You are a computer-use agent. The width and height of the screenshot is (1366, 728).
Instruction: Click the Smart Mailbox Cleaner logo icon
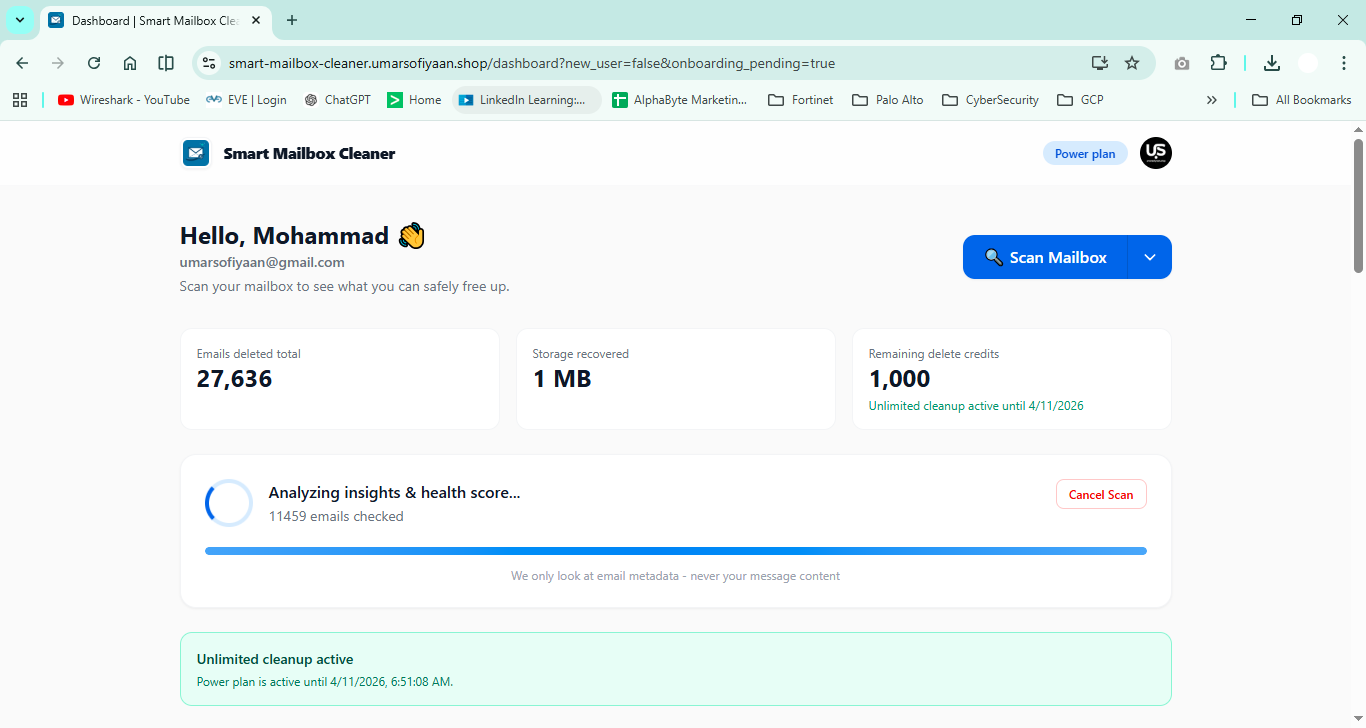tap(195, 153)
